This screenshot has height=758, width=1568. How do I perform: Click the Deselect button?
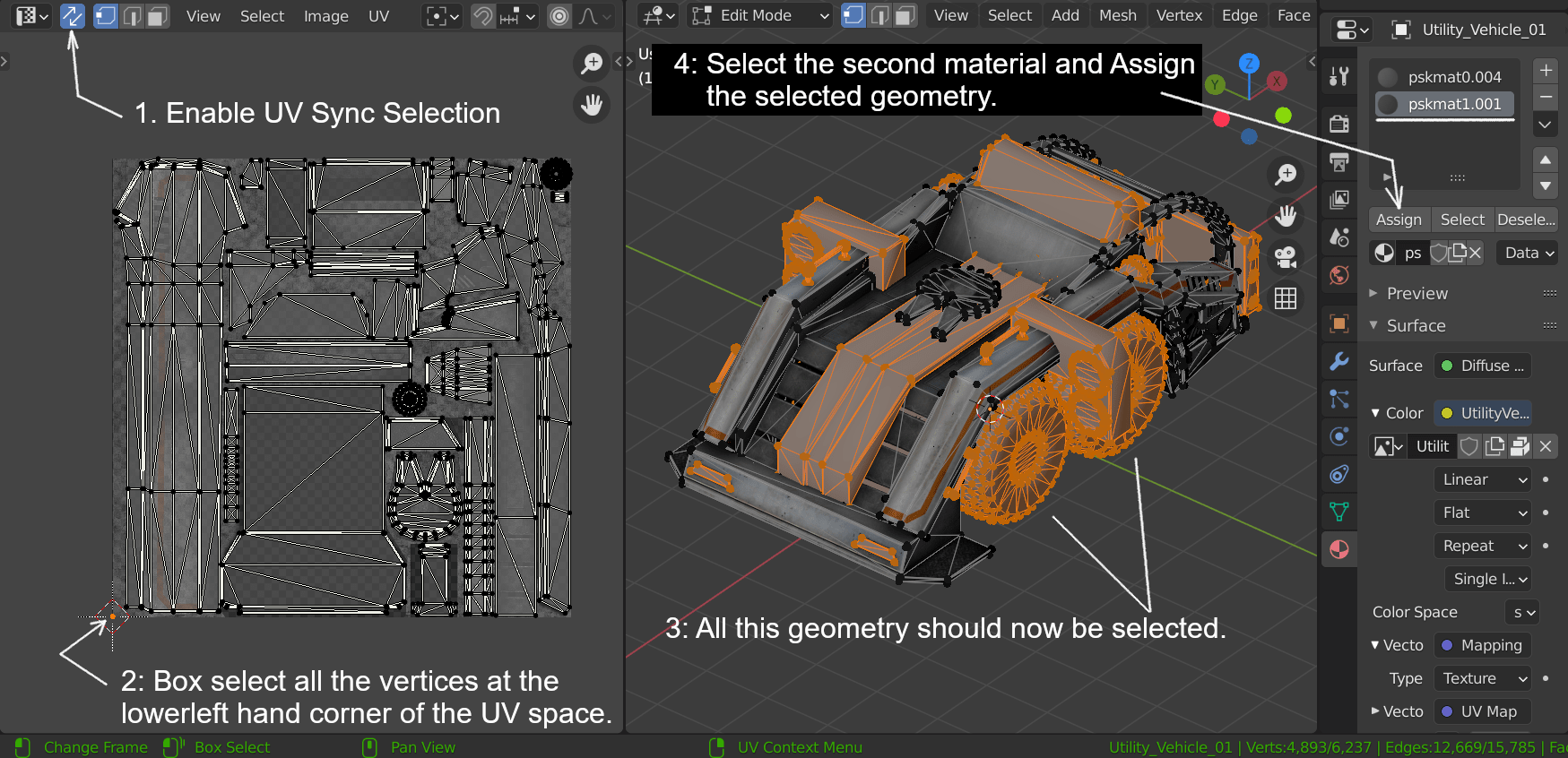tap(1526, 220)
